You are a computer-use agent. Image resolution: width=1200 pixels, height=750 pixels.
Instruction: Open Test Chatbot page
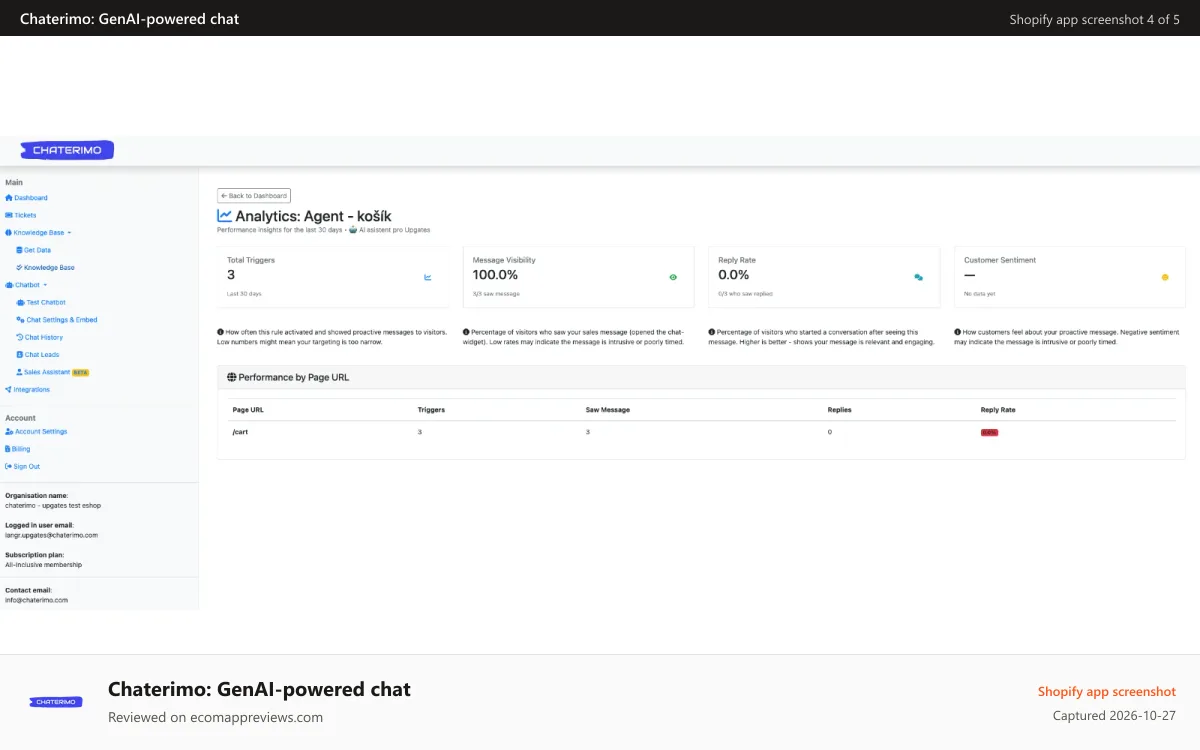(46, 302)
